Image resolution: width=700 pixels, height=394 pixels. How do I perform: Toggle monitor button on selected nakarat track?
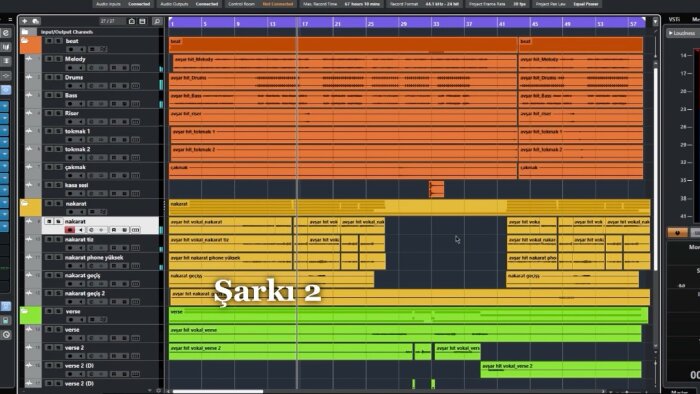[x=81, y=230]
